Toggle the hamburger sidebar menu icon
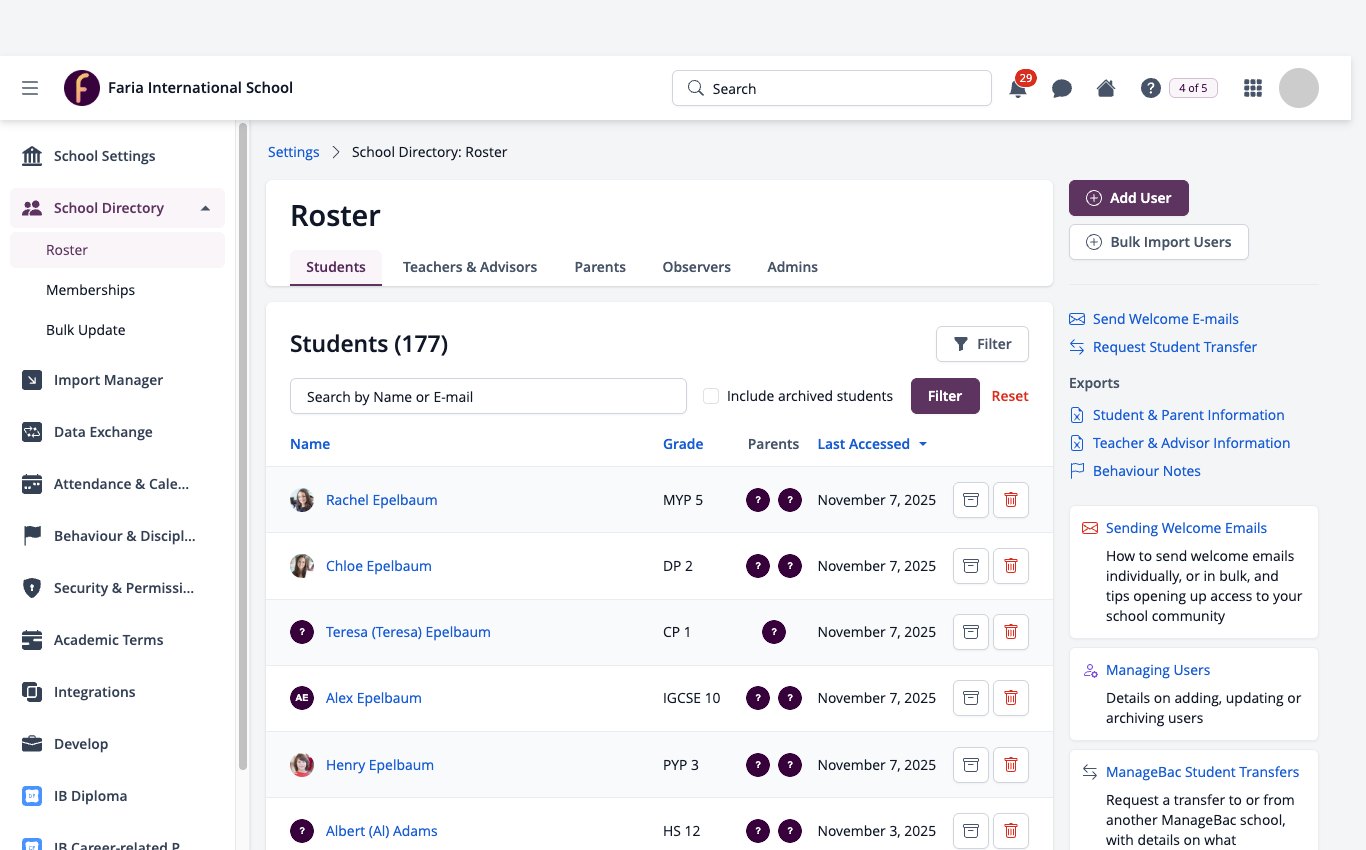The image size is (1366, 850). point(30,88)
